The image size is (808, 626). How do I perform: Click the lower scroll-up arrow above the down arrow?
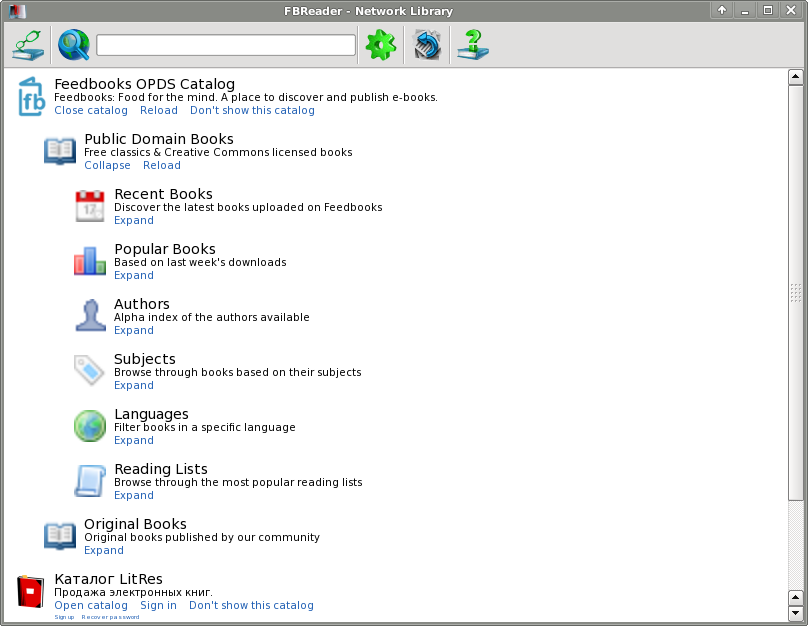[x=796, y=598]
